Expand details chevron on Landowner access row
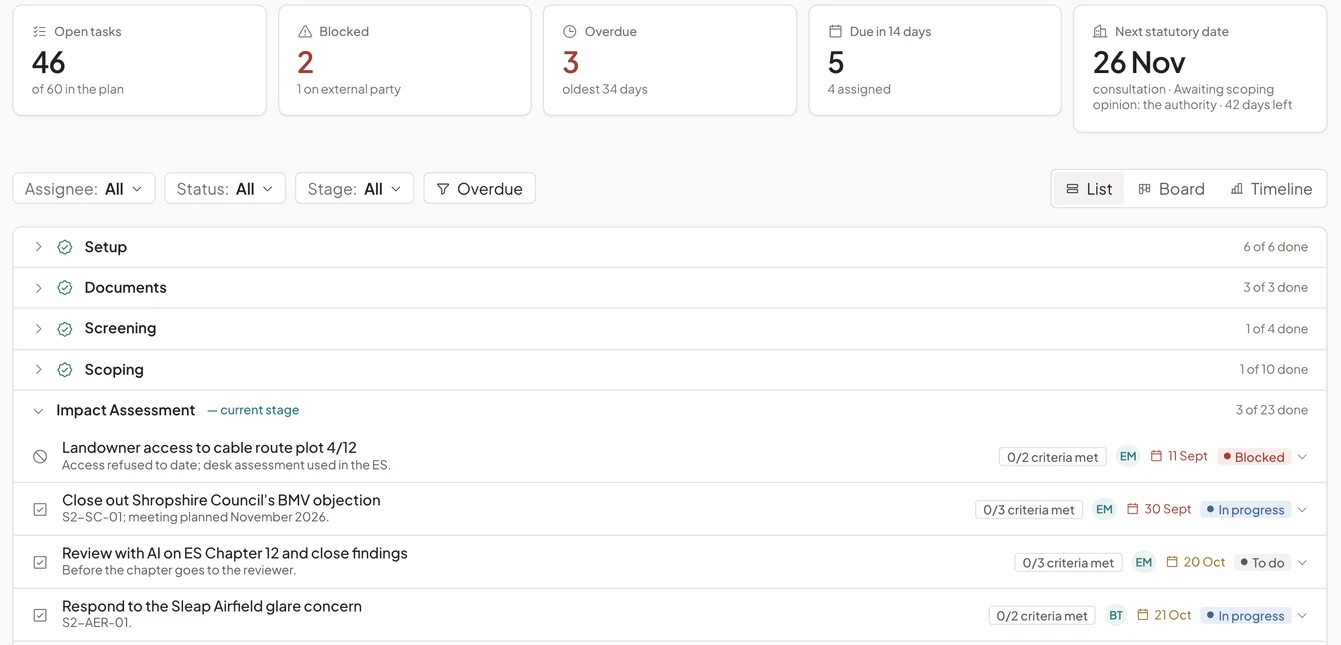1341x645 pixels. tap(1302, 457)
